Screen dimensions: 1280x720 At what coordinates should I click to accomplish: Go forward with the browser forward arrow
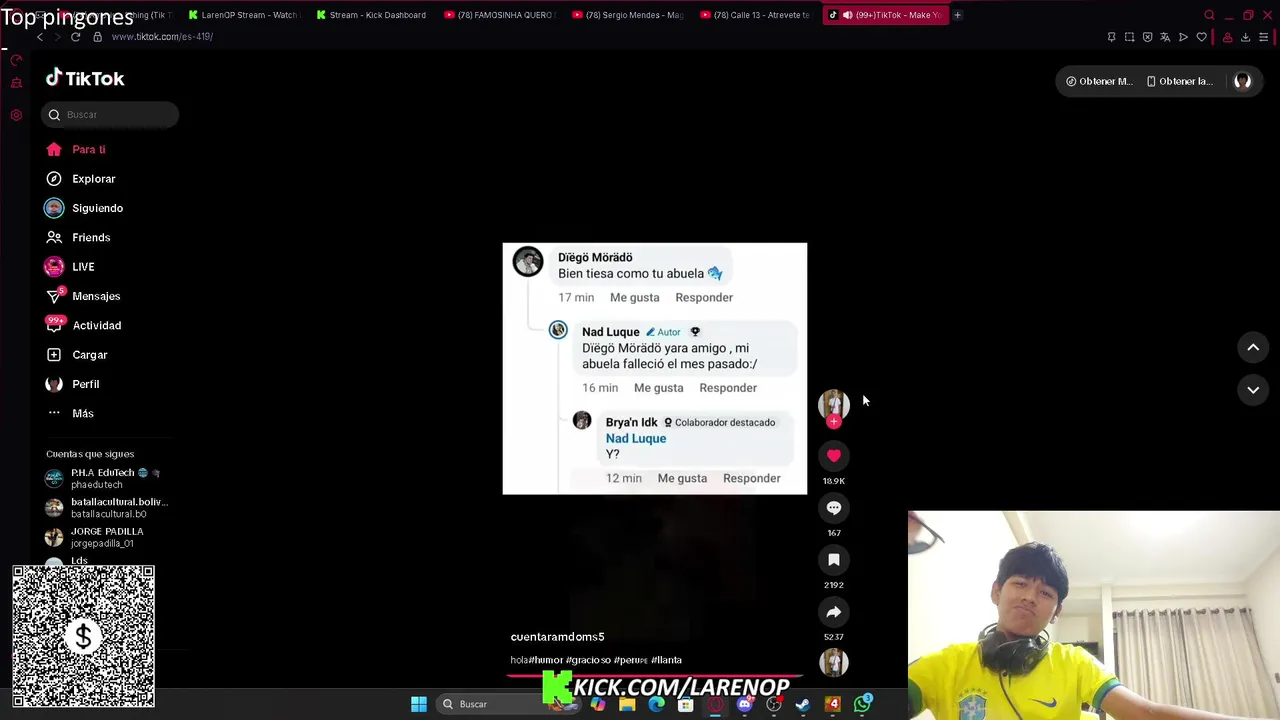(x=57, y=37)
